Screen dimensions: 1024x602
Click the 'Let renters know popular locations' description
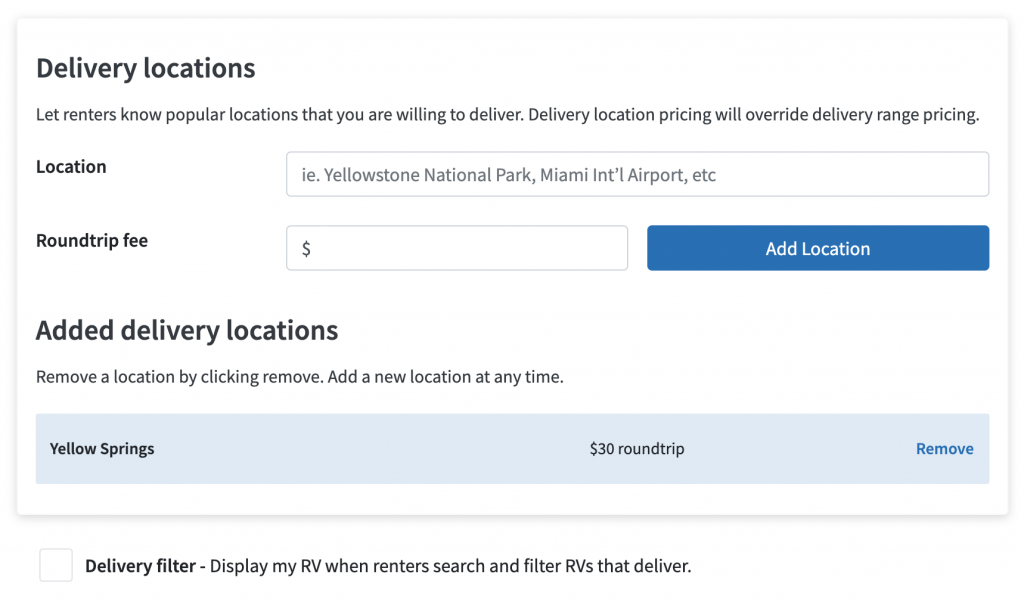(x=507, y=115)
